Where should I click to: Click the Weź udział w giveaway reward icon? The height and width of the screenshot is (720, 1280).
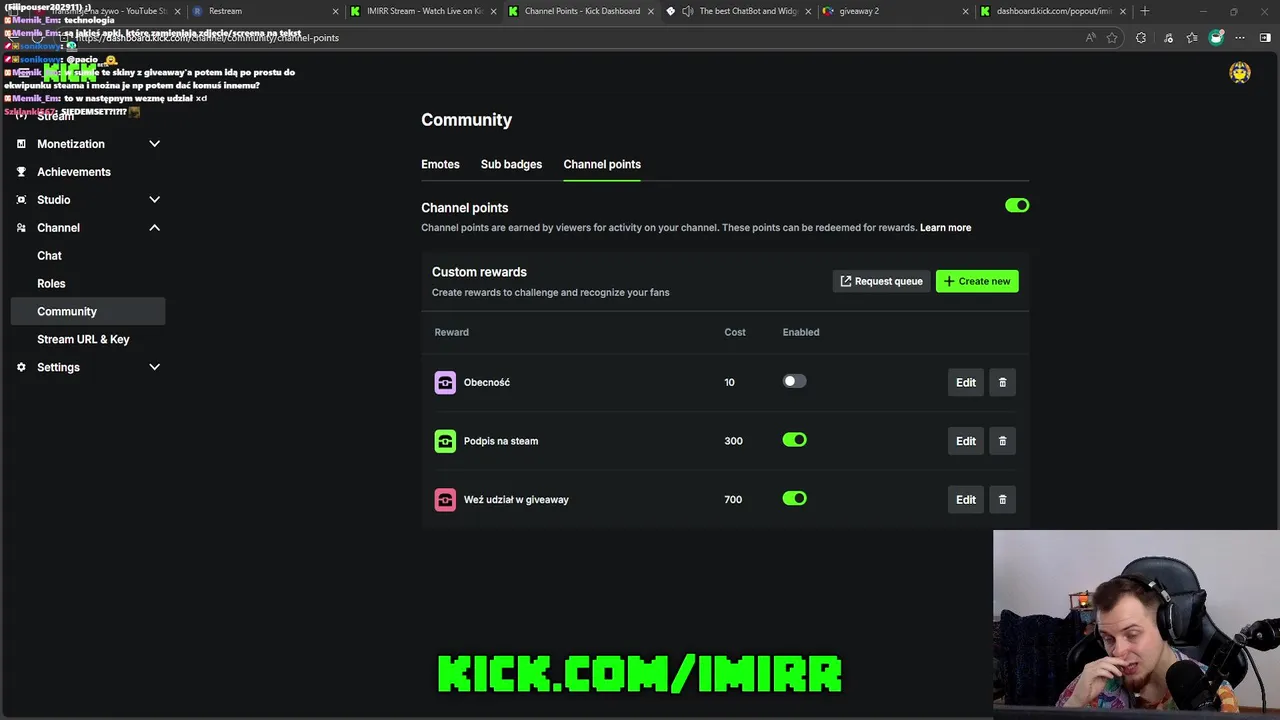[445, 499]
